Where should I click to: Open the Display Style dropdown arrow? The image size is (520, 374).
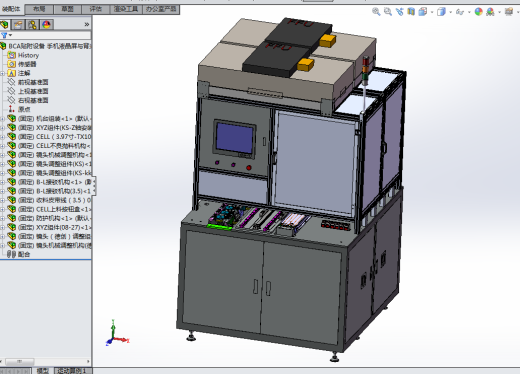[x=450, y=12]
